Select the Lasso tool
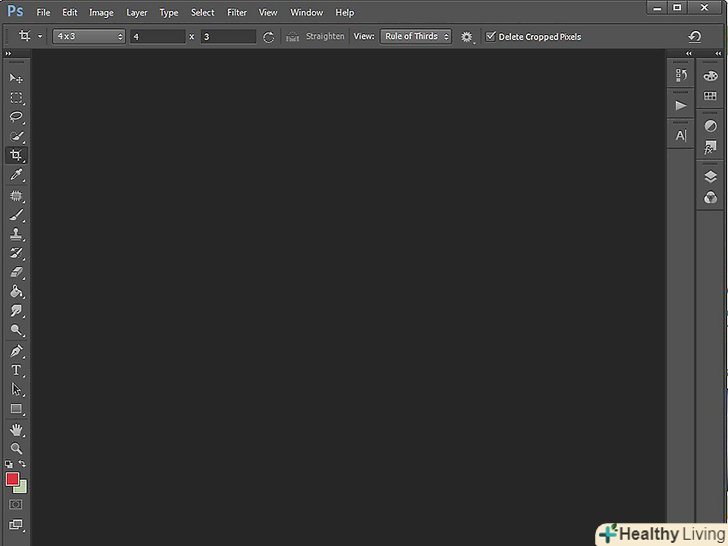The width and height of the screenshot is (728, 546). (x=16, y=117)
